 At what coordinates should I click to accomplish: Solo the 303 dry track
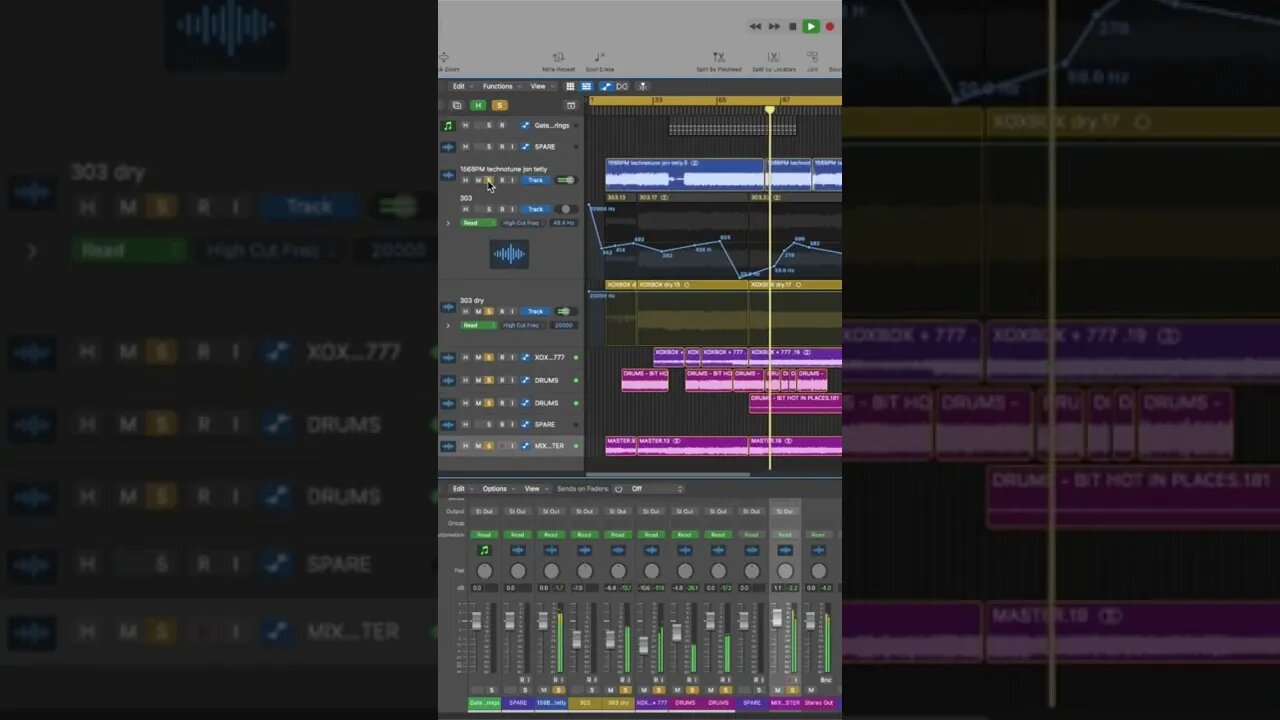point(489,311)
